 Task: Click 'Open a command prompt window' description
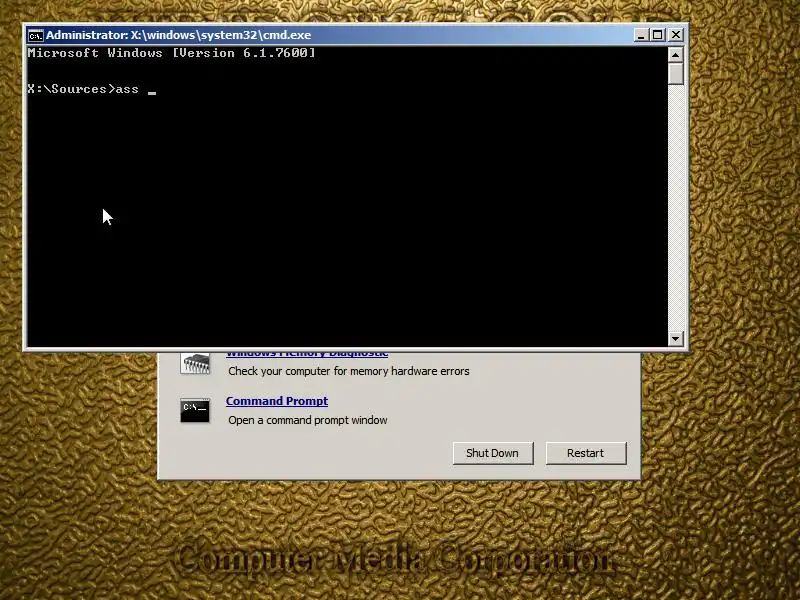click(x=308, y=420)
